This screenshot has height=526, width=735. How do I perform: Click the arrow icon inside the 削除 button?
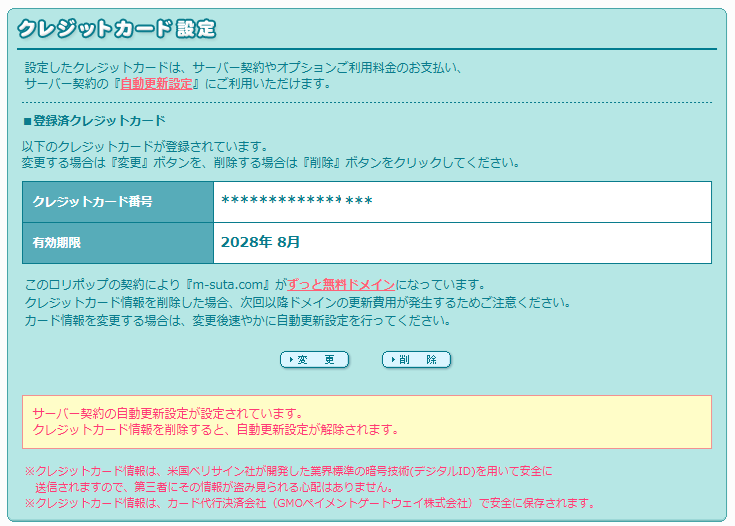pyautogui.click(x=391, y=360)
